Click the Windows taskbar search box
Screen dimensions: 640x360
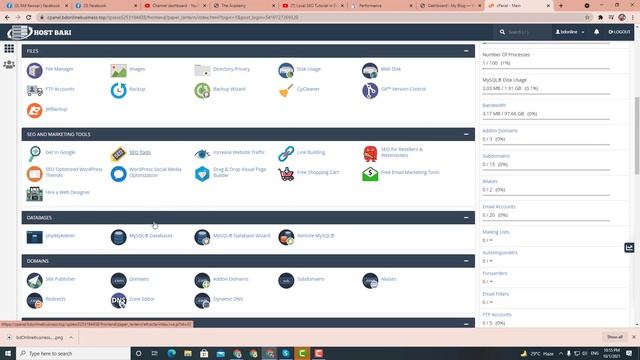pyautogui.click(x=73, y=353)
